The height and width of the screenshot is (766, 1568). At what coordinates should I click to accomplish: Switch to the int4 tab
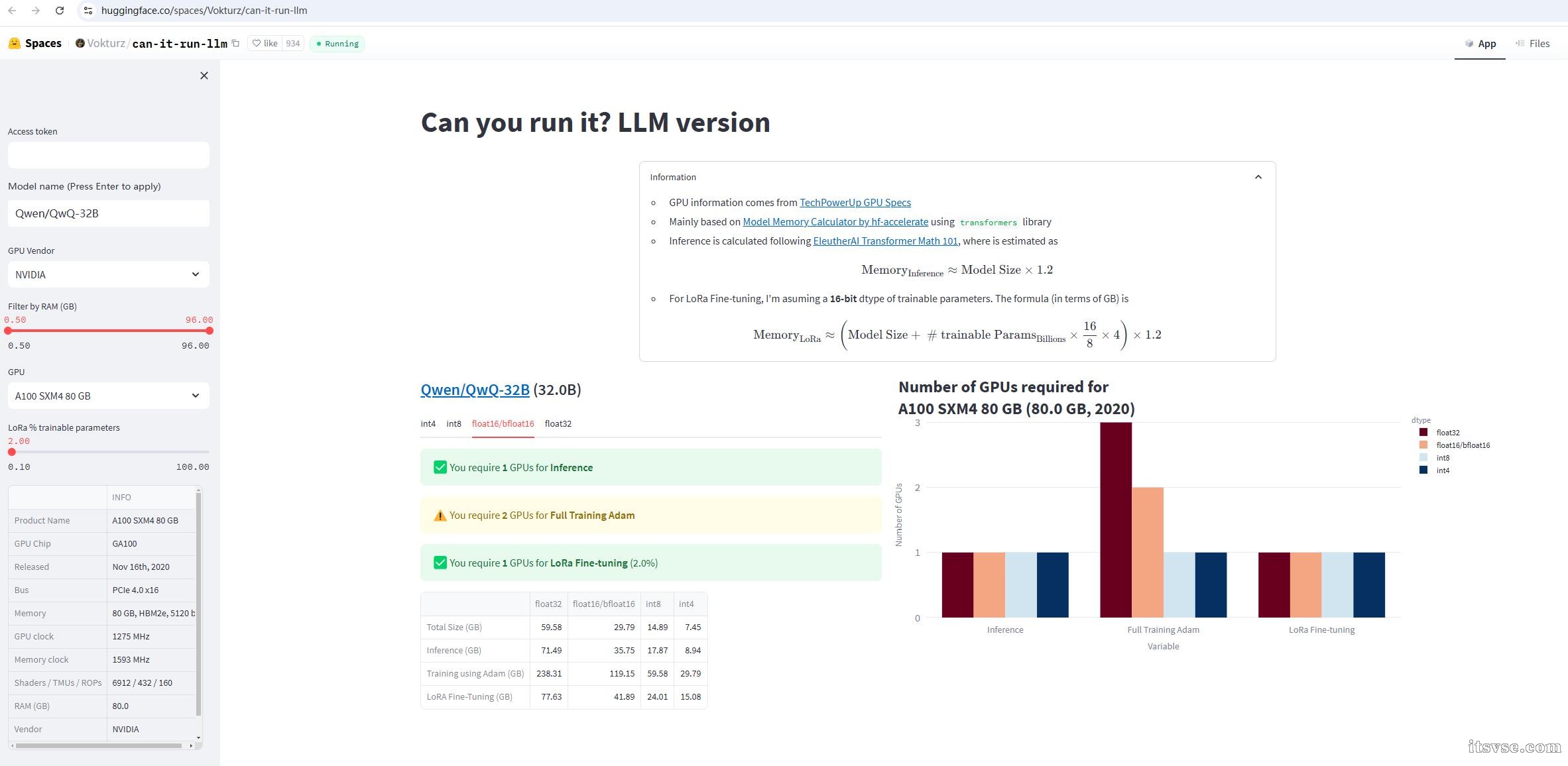428,423
